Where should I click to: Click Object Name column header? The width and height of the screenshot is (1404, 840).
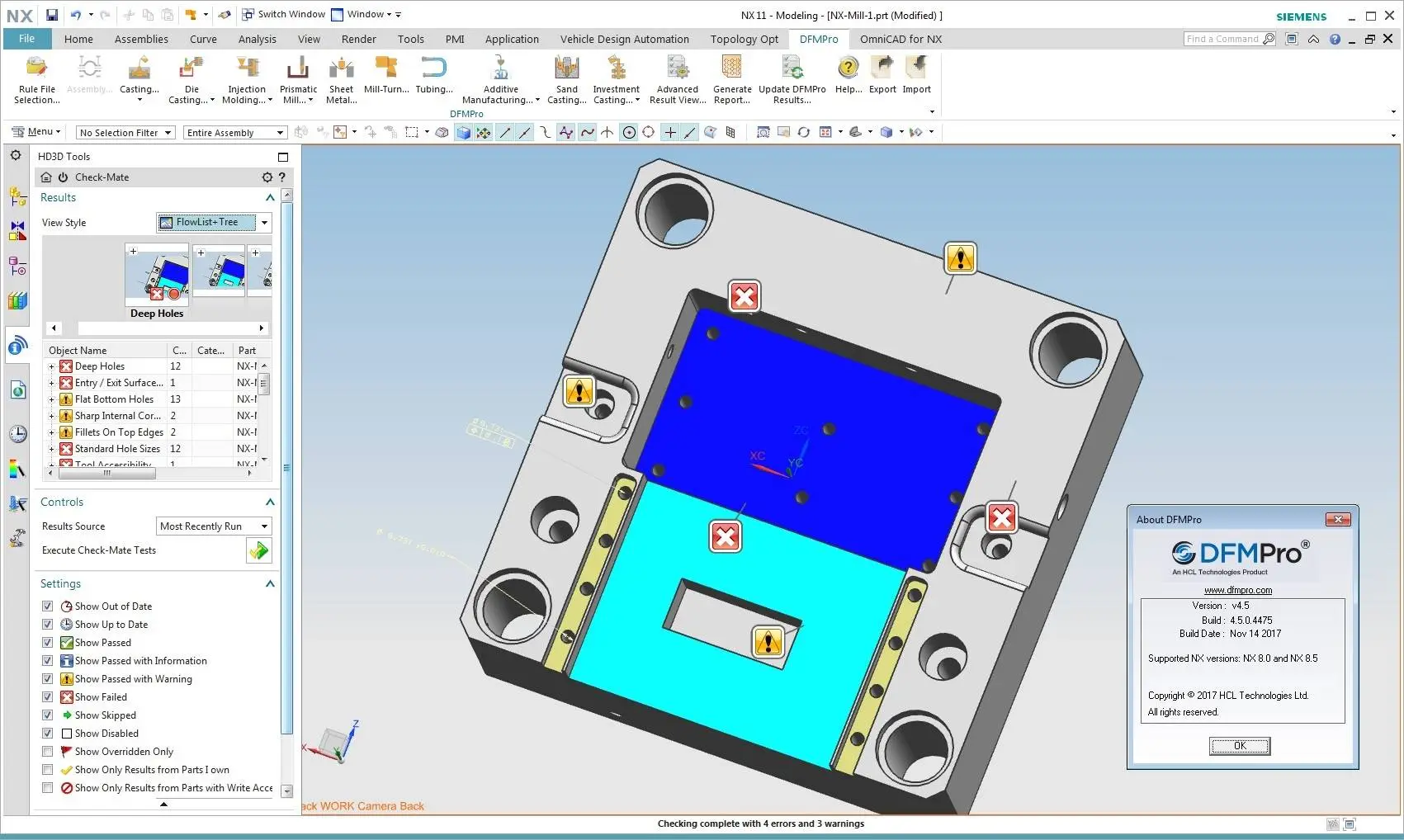pos(106,351)
